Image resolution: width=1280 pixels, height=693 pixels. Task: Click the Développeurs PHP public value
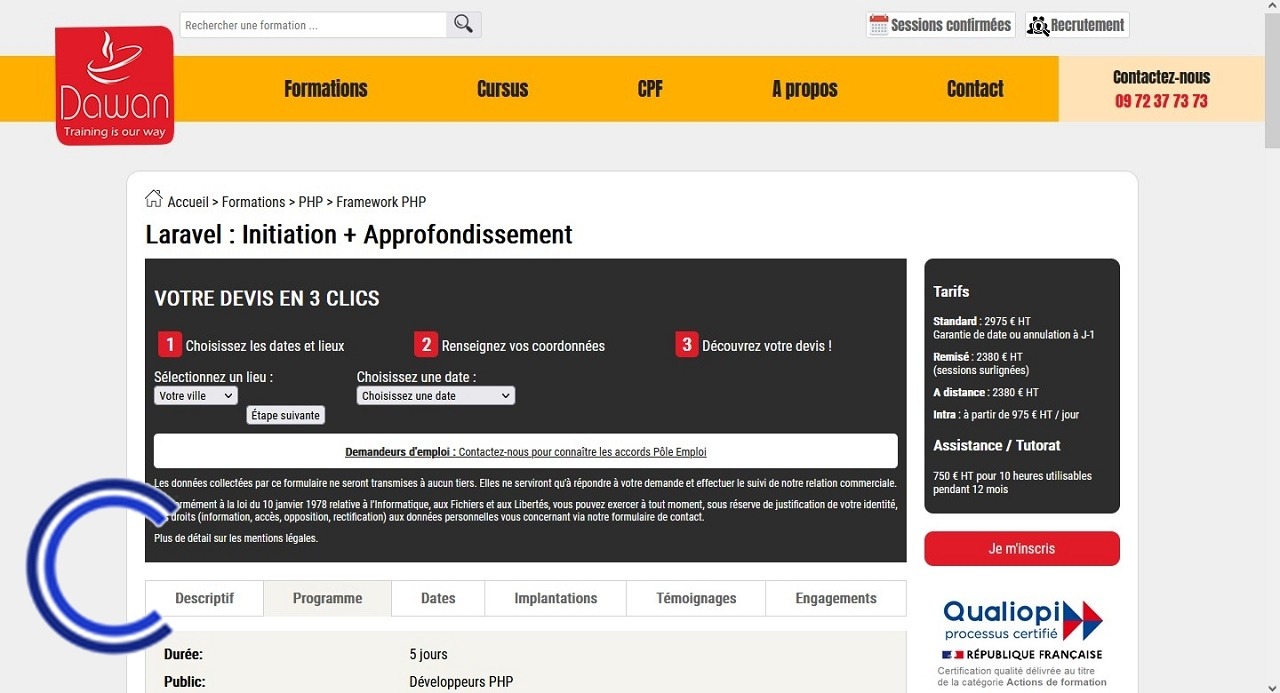pyautogui.click(x=461, y=683)
